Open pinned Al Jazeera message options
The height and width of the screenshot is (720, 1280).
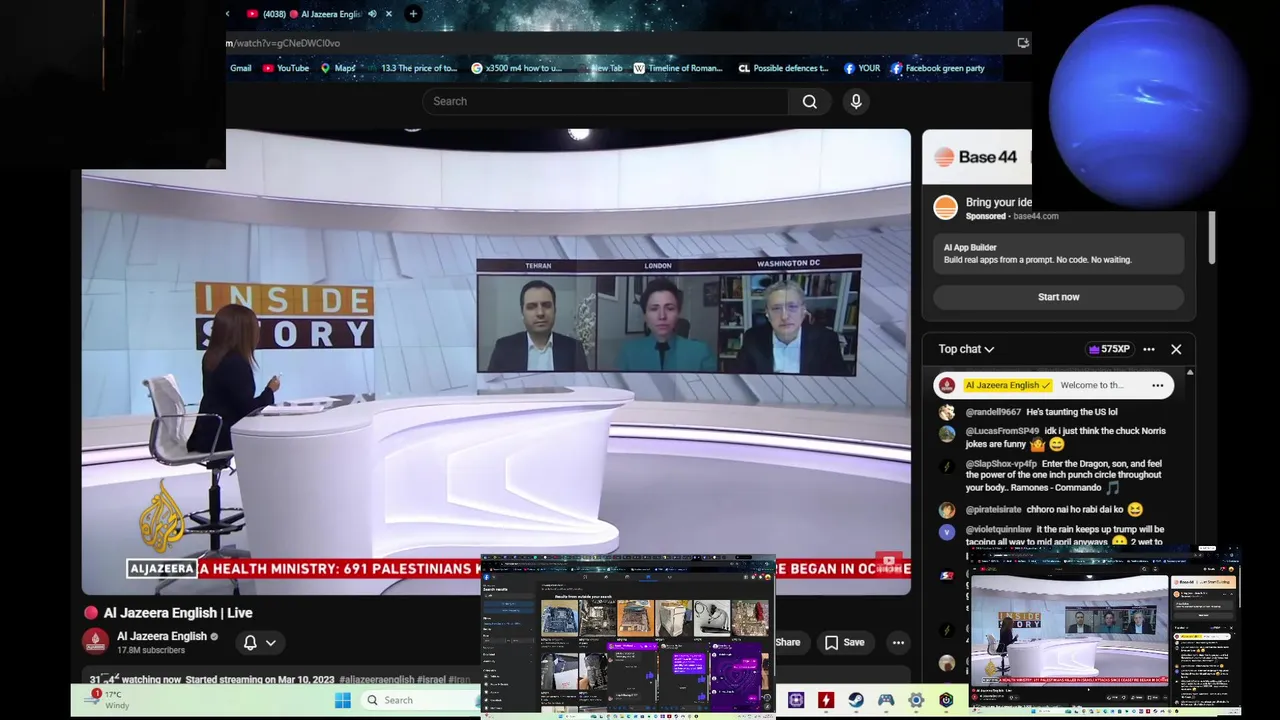point(1157,385)
